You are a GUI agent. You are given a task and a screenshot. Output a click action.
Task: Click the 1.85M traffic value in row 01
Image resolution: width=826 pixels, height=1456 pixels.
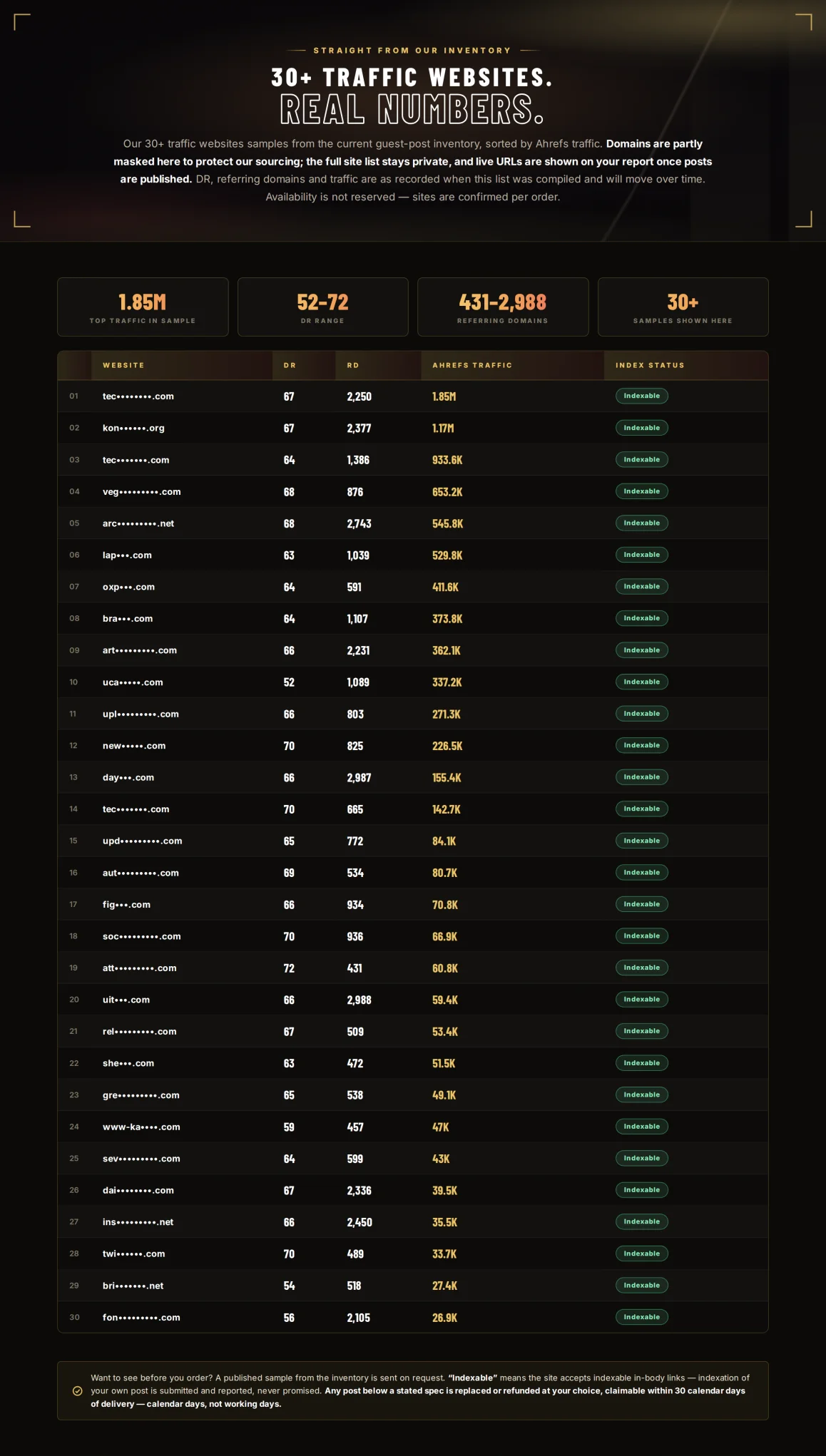(444, 396)
